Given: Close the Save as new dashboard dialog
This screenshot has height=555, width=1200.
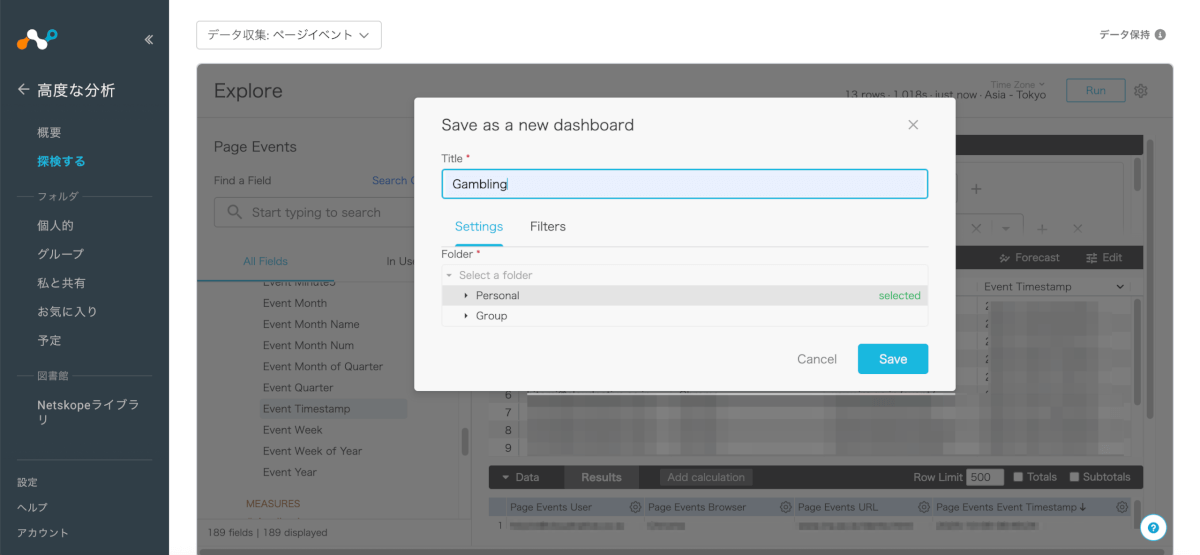Looking at the screenshot, I should 912,125.
